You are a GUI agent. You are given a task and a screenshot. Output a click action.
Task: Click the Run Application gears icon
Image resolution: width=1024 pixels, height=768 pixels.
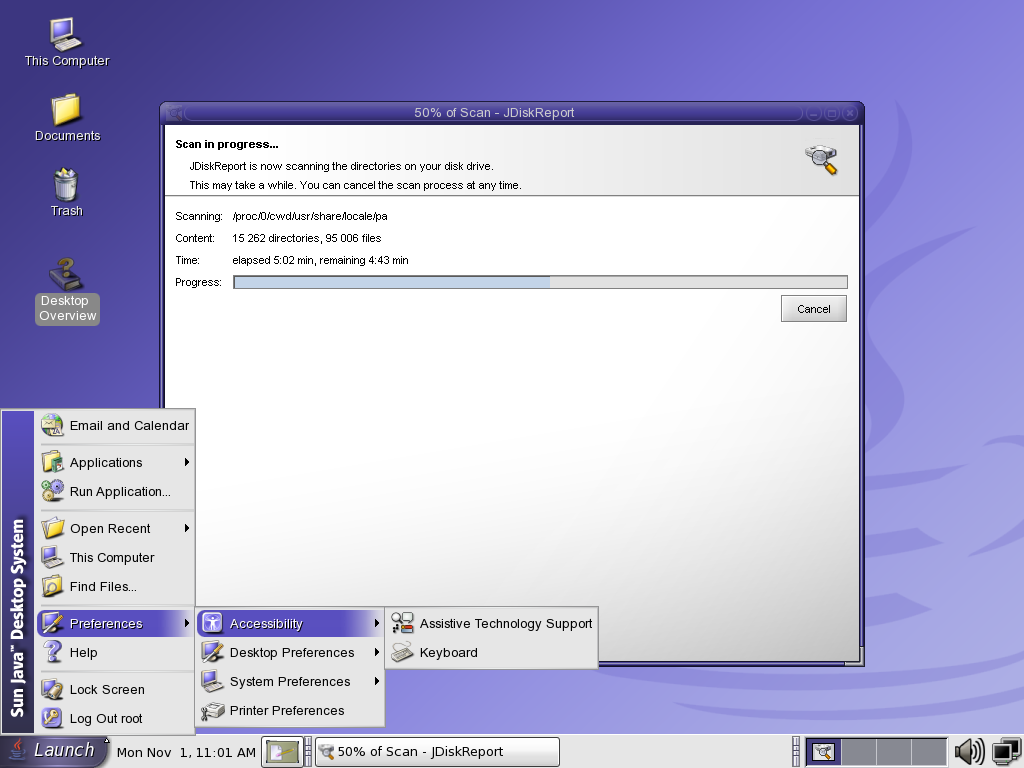tap(52, 491)
